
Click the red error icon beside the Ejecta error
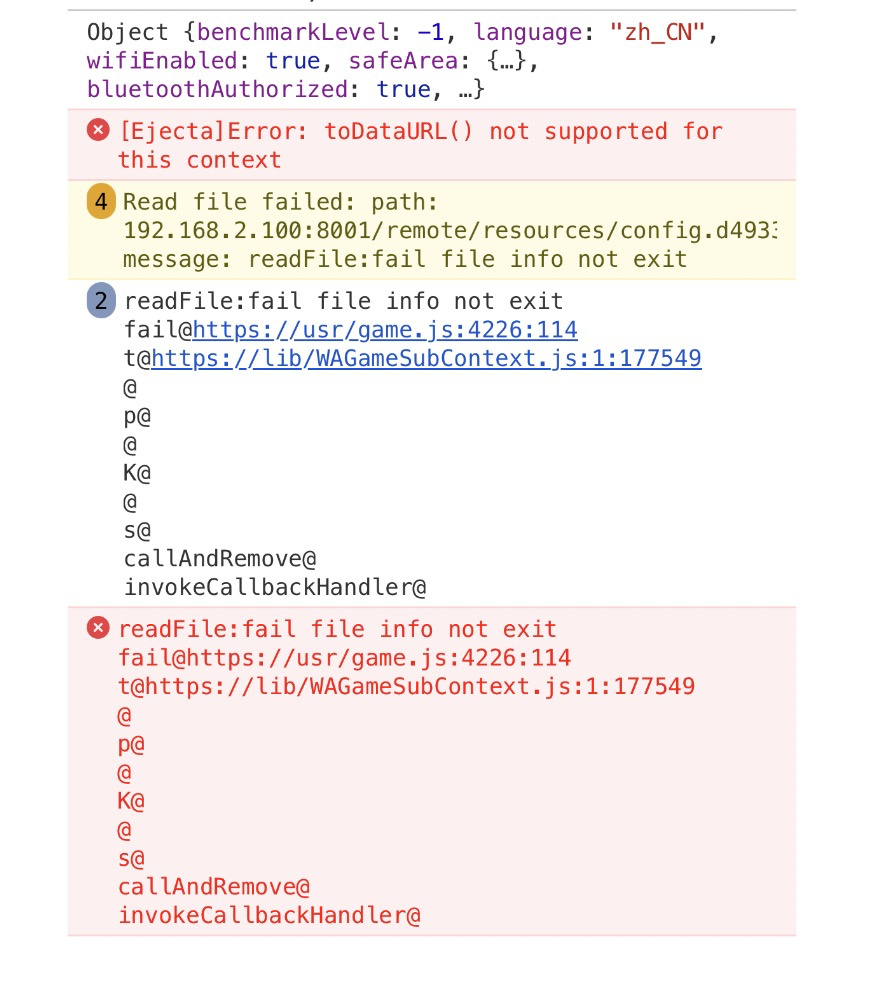pyautogui.click(x=98, y=130)
